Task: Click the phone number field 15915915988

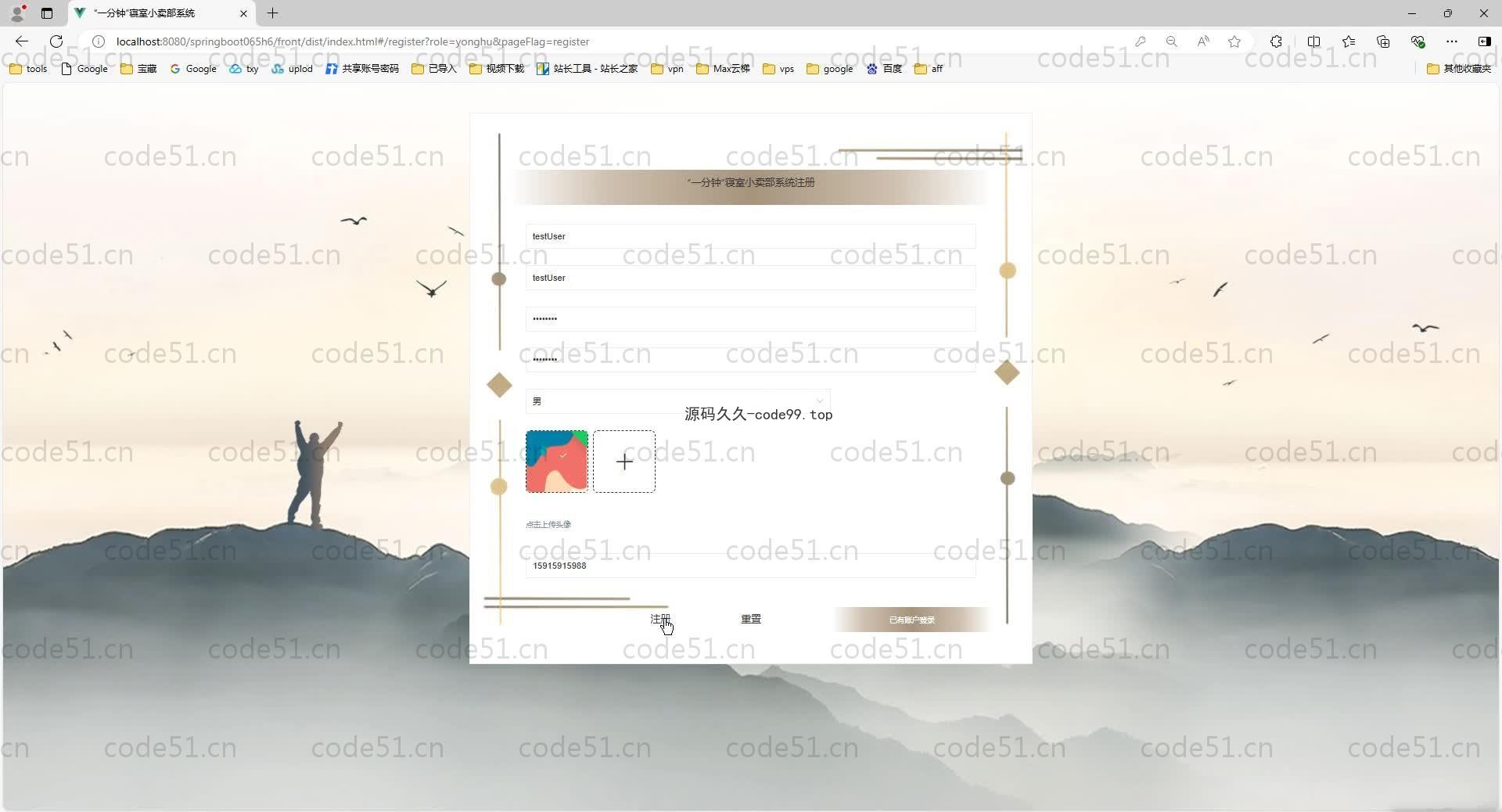Action: [750, 566]
